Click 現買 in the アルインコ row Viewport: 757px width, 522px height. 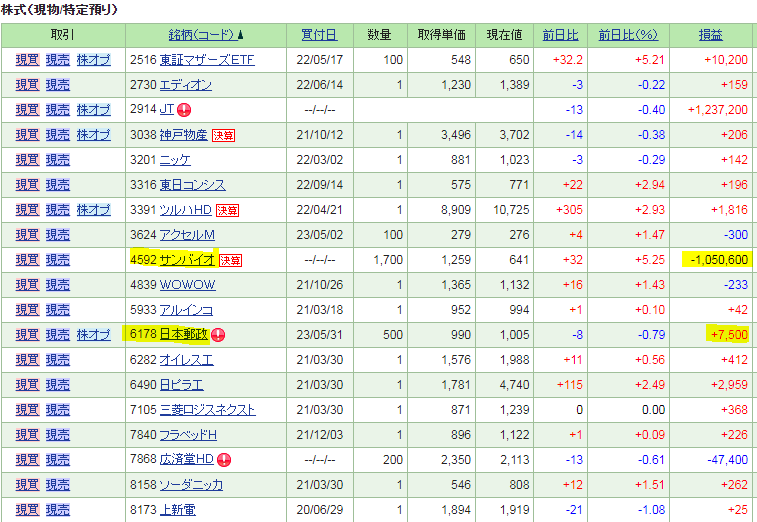pyautogui.click(x=27, y=310)
